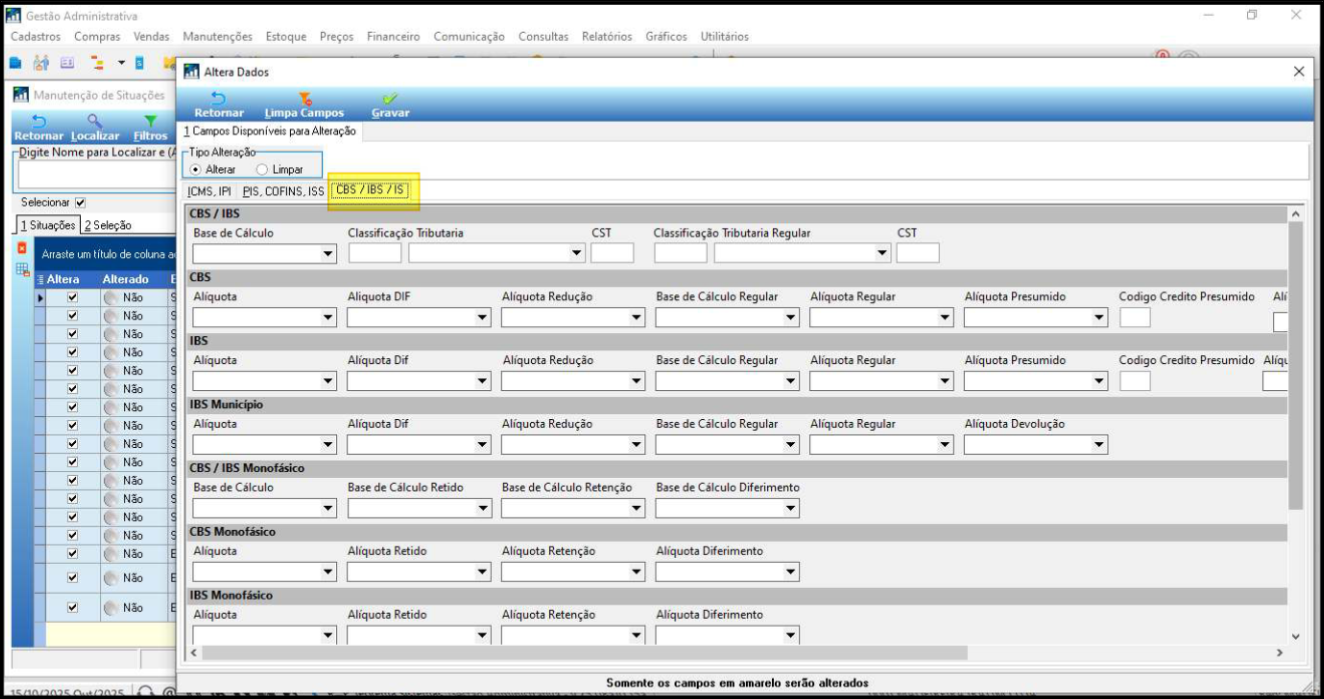Click the Limpa Campos funnel icon

tap(305, 98)
